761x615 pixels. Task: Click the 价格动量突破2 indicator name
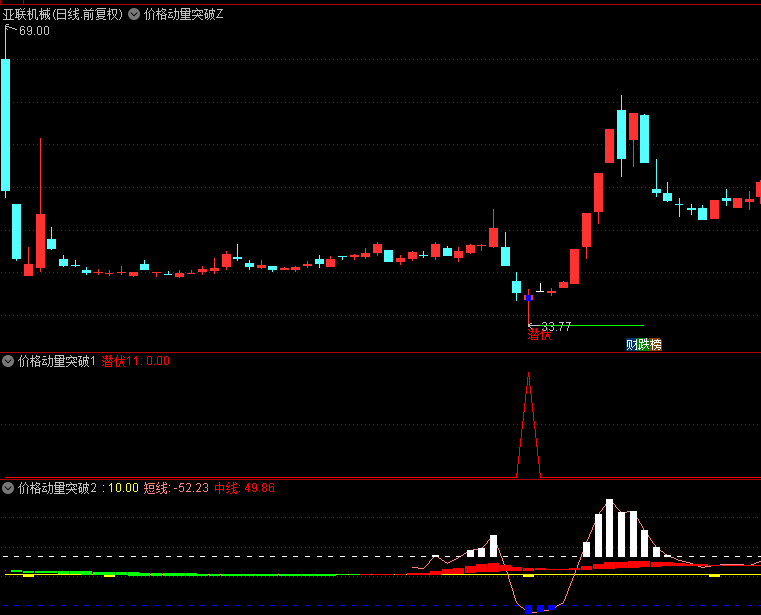58,488
